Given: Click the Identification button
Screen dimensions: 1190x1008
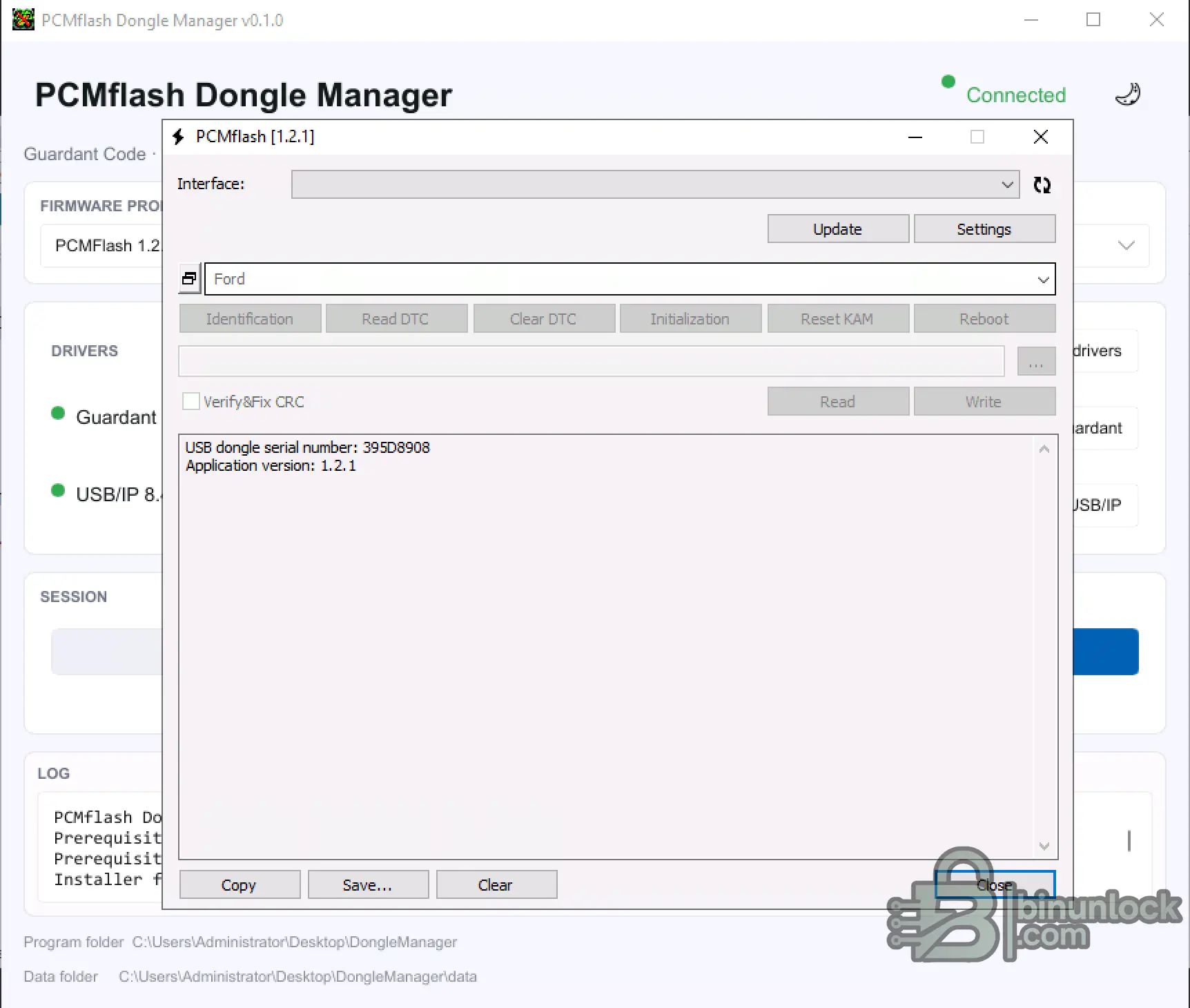Looking at the screenshot, I should [x=250, y=319].
